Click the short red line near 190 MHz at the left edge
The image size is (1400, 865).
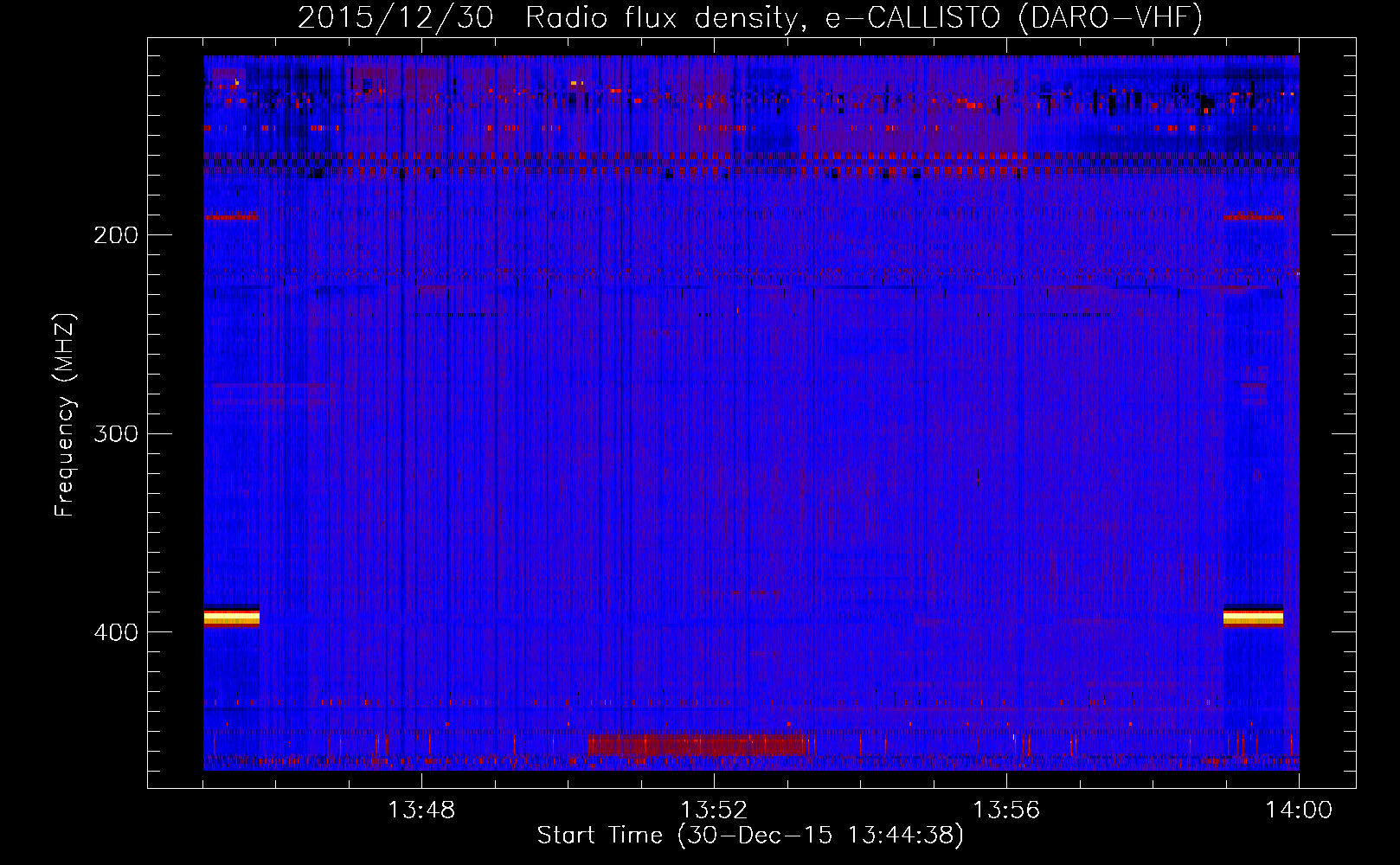point(231,217)
